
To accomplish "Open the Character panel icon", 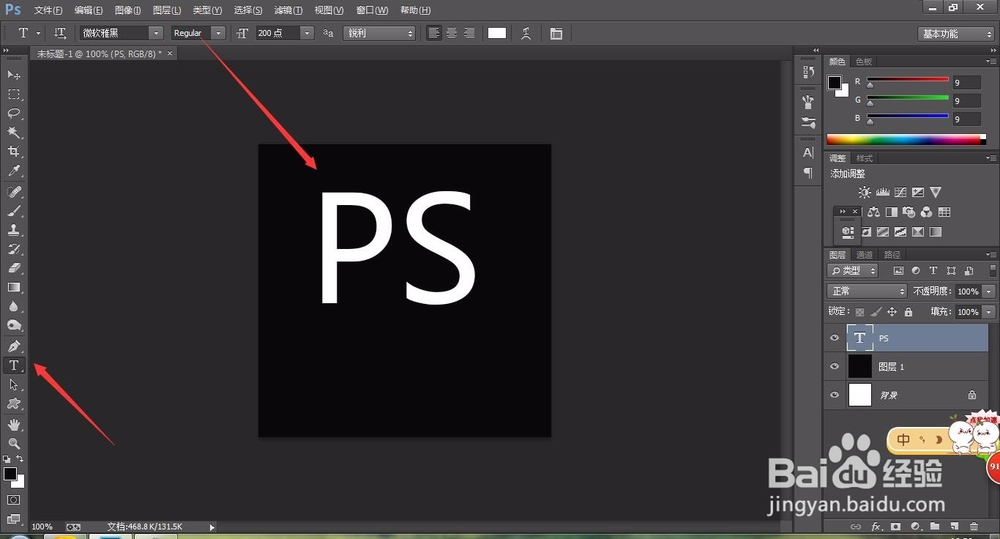I will pos(808,152).
